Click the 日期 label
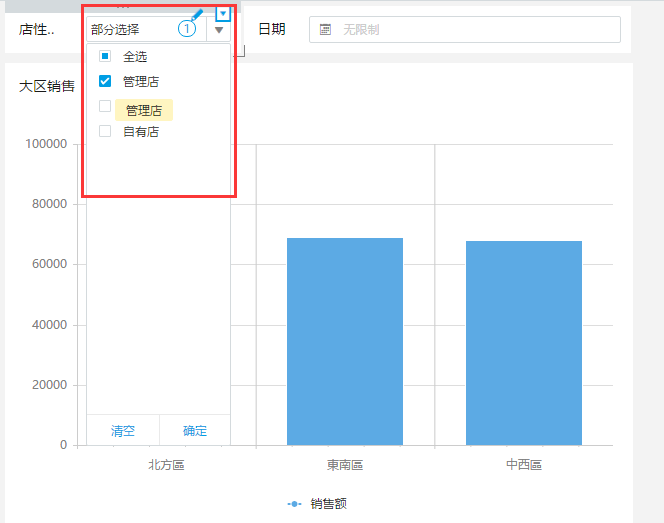The image size is (664, 523). 271,29
